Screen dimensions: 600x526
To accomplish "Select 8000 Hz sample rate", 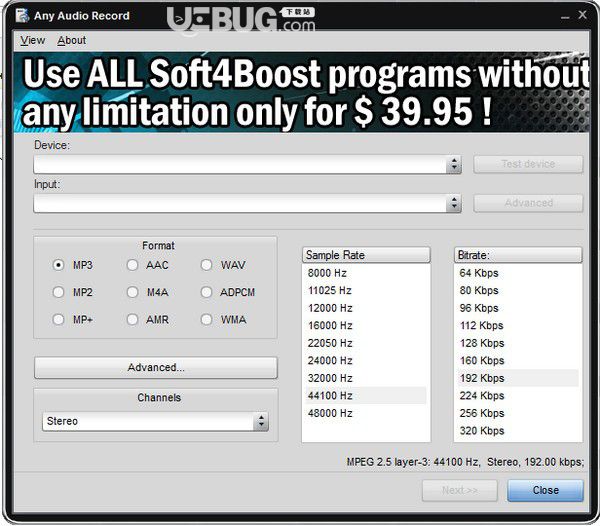I will [366, 273].
